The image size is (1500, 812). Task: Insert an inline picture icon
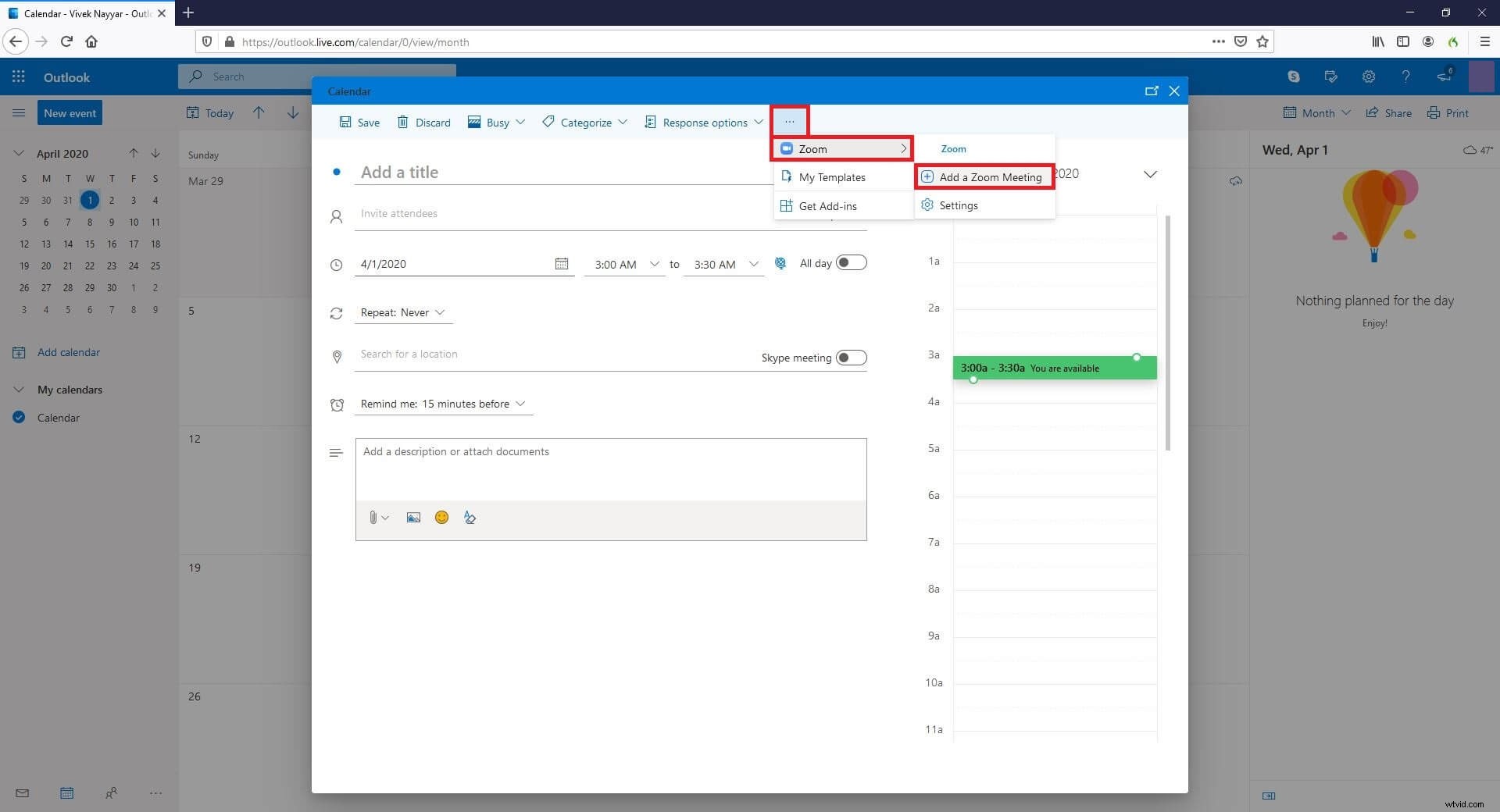tap(412, 517)
